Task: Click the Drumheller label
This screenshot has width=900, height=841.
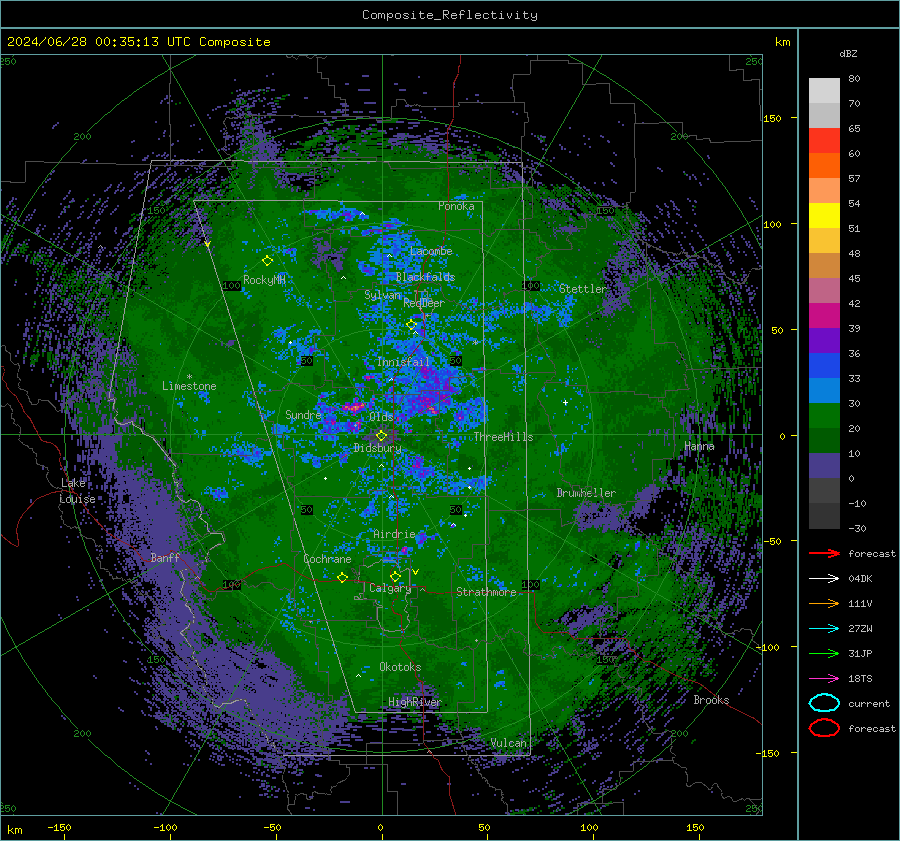Action: tap(586, 493)
